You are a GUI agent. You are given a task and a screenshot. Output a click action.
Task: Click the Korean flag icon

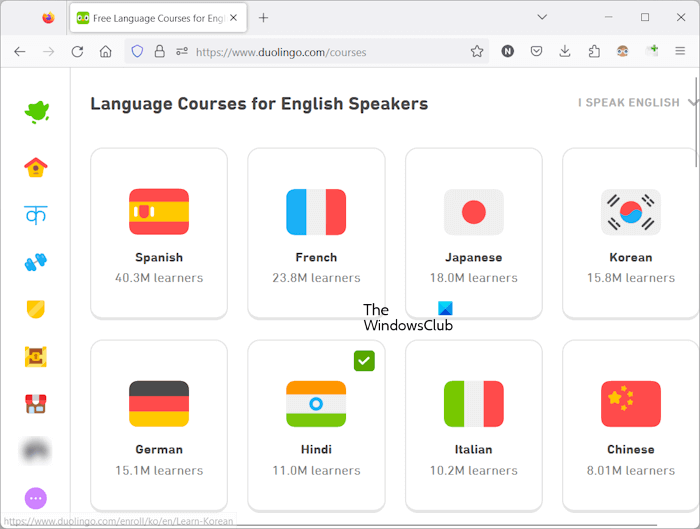point(631,212)
